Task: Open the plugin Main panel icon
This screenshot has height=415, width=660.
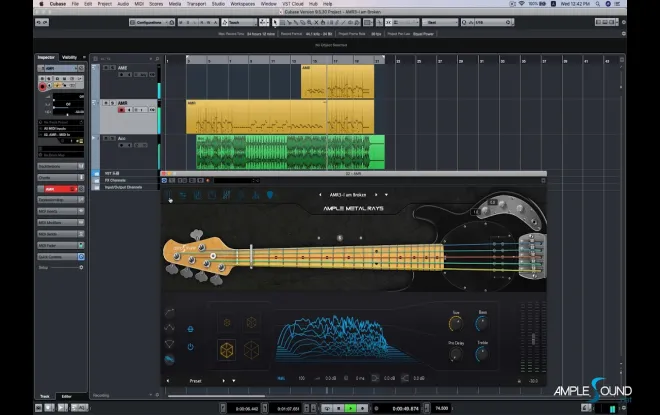Action: (168, 195)
